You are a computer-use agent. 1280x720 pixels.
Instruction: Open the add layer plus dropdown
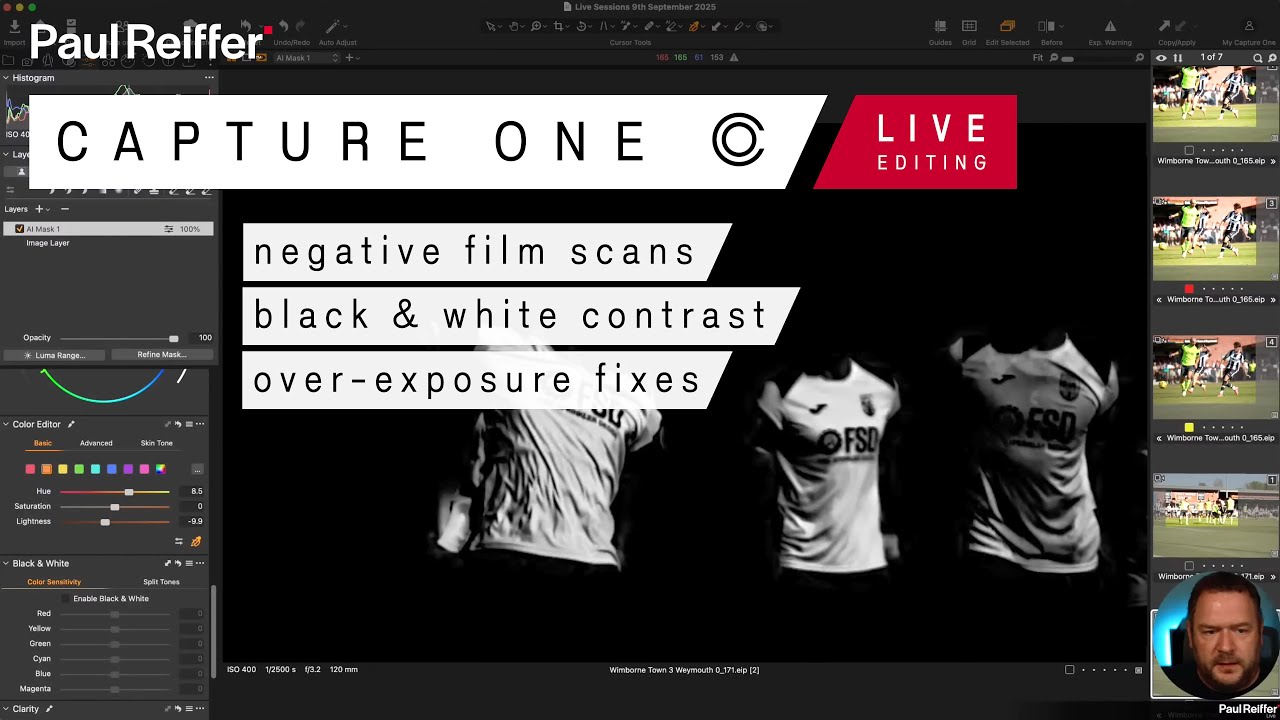pos(351,58)
